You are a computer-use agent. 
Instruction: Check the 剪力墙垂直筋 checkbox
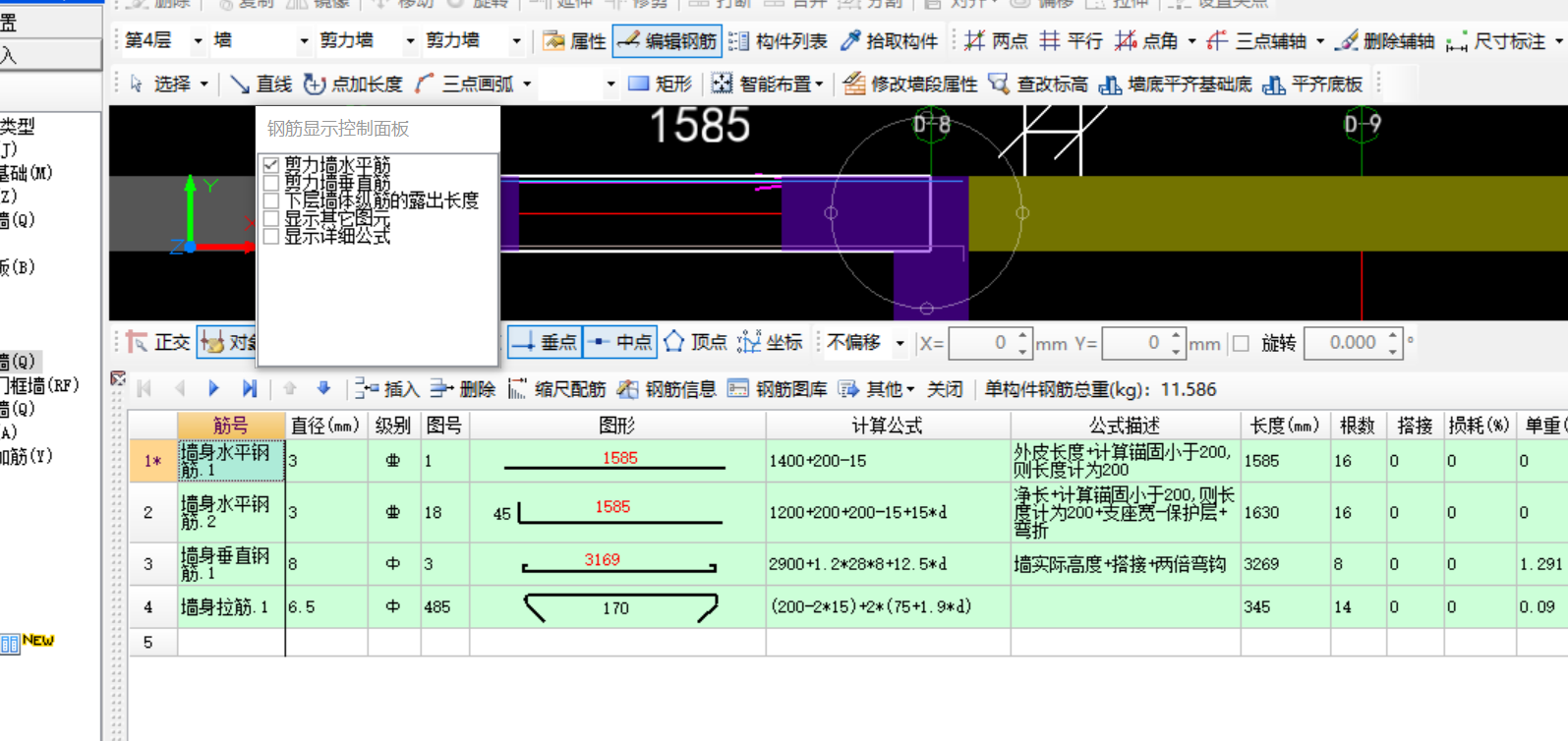coord(271,183)
